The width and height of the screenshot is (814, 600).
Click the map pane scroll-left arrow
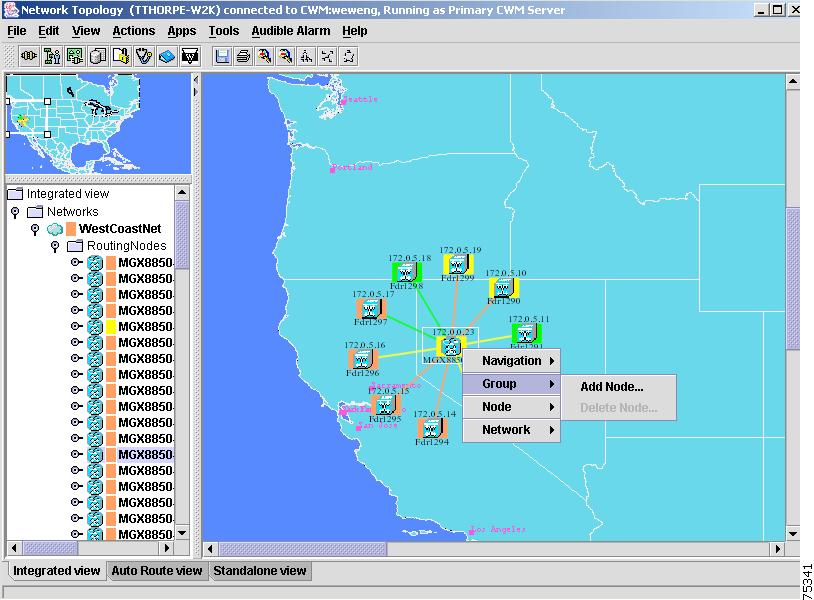tap(210, 549)
